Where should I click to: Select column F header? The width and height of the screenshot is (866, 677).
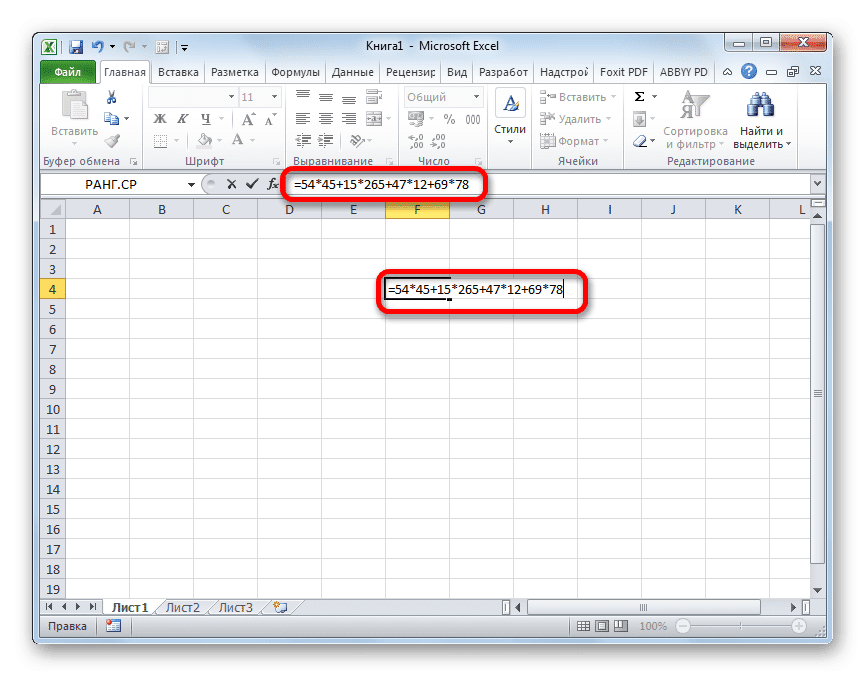(x=417, y=210)
